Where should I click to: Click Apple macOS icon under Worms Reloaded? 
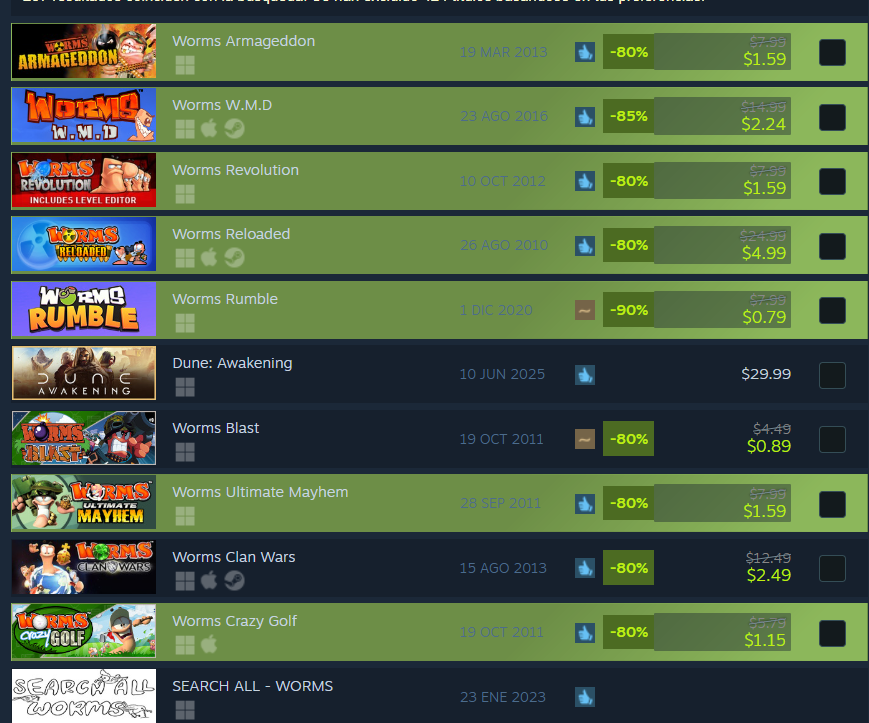[209, 258]
